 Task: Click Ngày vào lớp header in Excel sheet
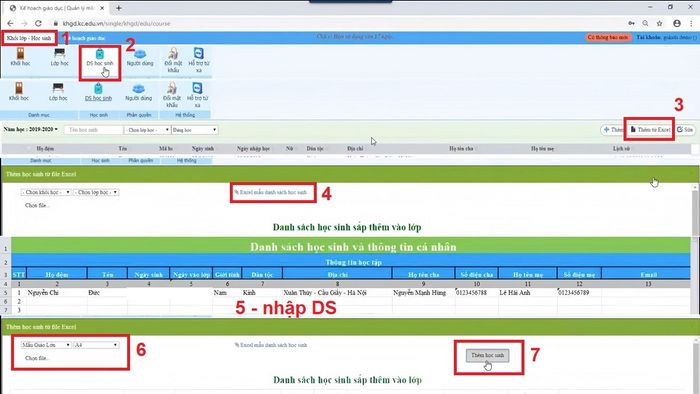[x=191, y=274]
